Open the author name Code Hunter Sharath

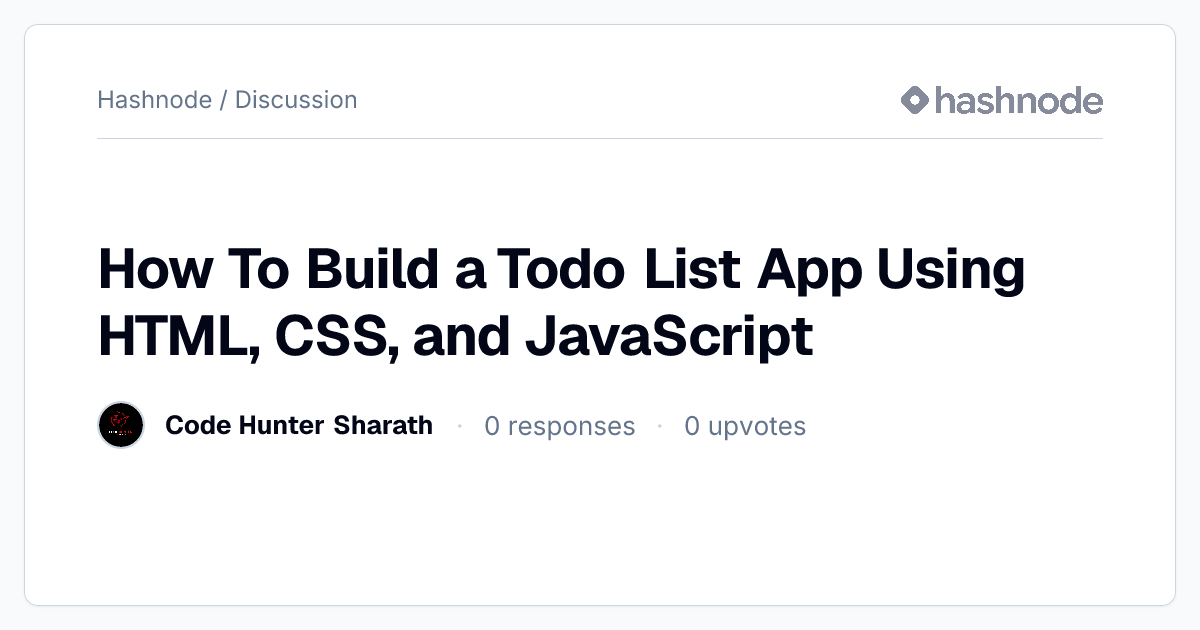(299, 426)
